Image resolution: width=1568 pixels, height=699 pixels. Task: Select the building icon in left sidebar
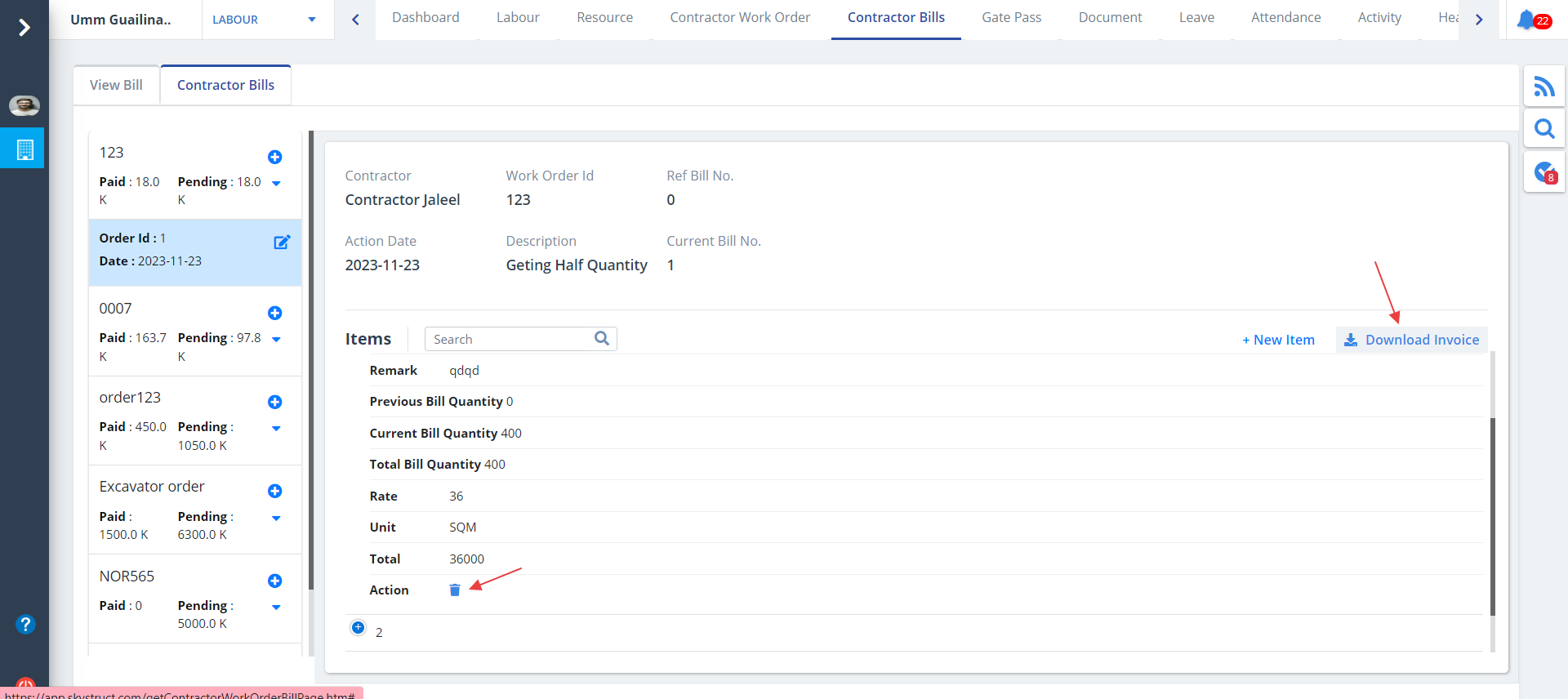(x=24, y=149)
